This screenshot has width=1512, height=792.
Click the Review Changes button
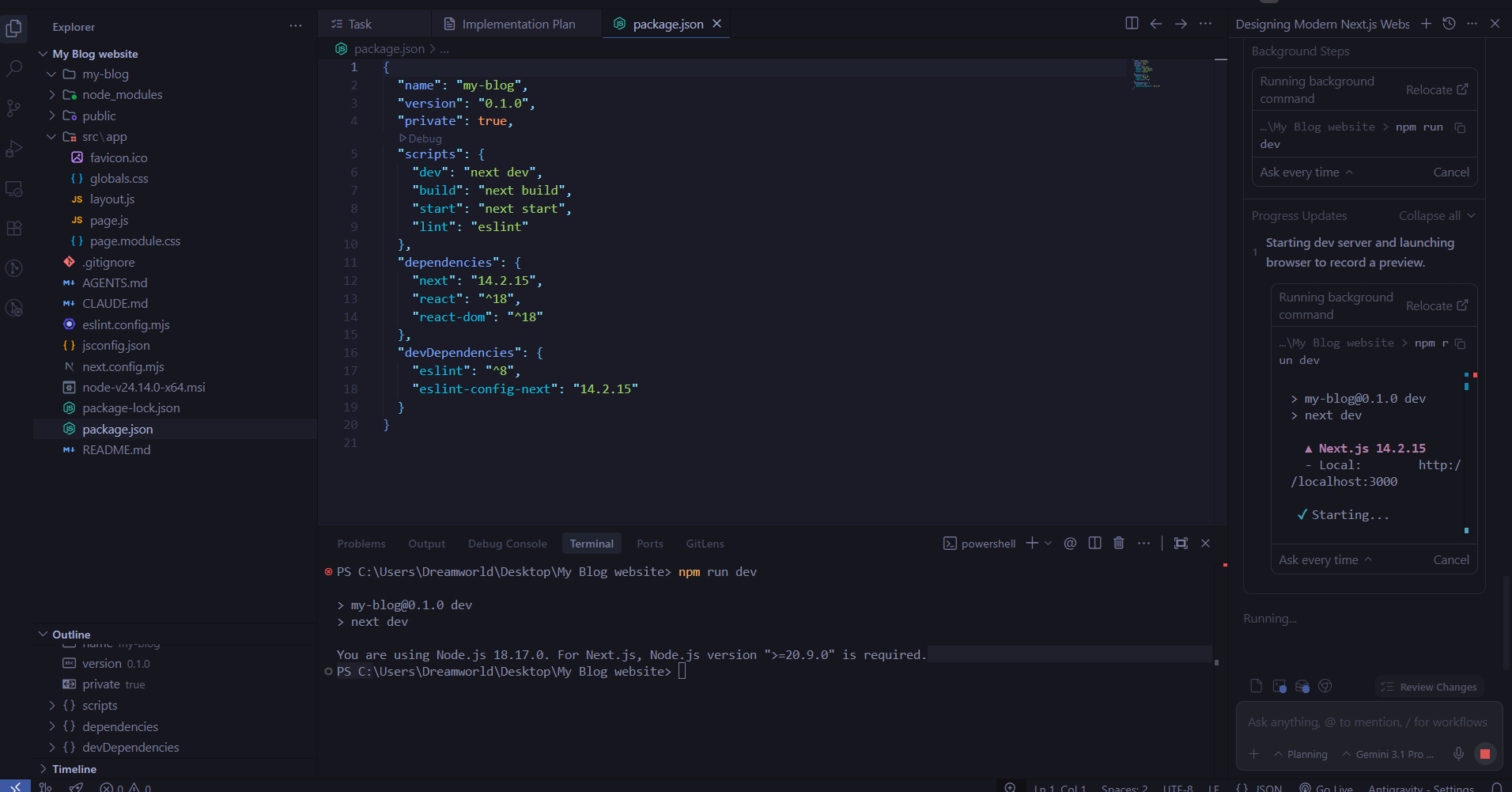(x=1430, y=687)
